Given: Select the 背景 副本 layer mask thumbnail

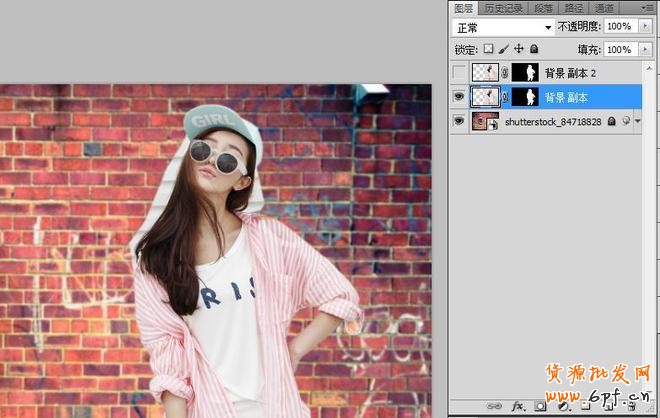Looking at the screenshot, I should (x=525, y=96).
